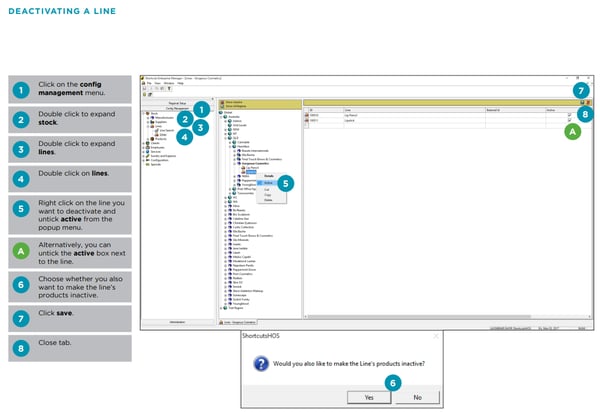Select the Employees tree icon
This screenshot has height=412, width=600.
pyautogui.click(x=148, y=147)
